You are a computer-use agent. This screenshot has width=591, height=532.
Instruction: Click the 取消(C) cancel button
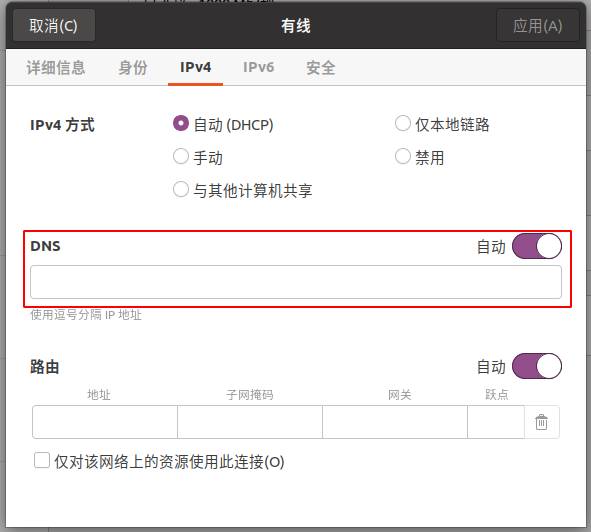54,26
